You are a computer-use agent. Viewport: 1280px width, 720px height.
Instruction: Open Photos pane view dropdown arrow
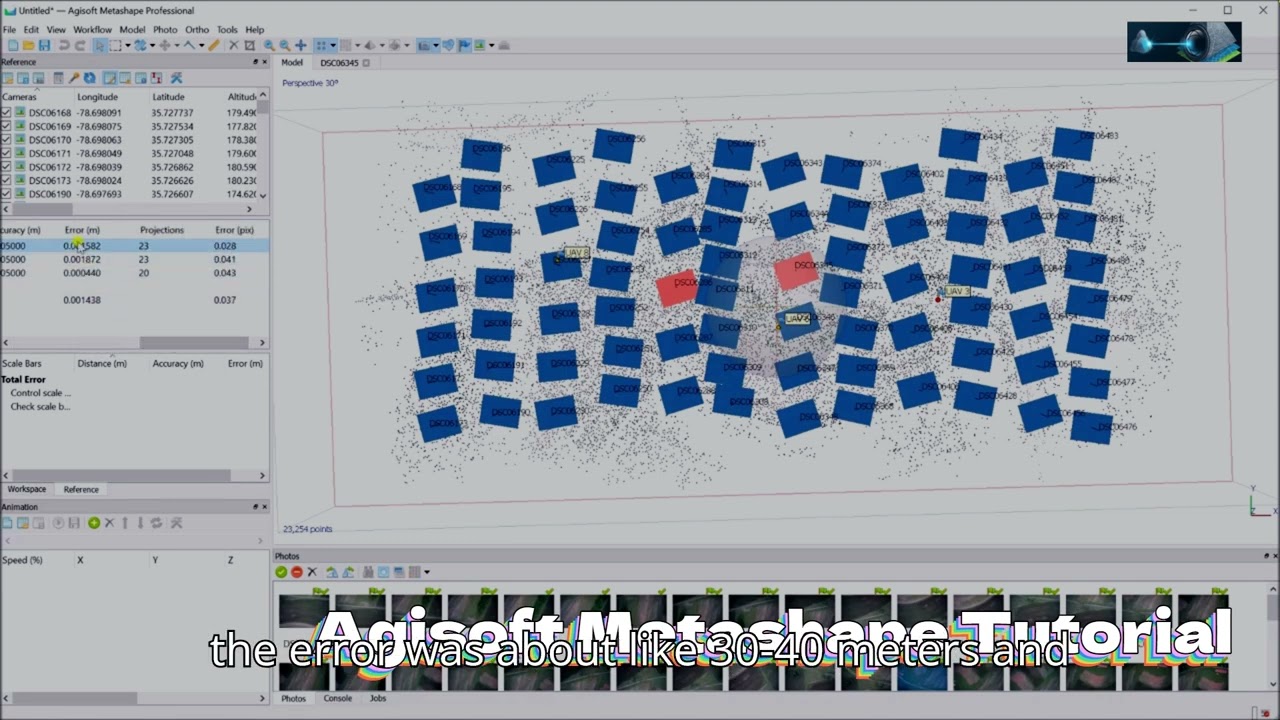[427, 572]
